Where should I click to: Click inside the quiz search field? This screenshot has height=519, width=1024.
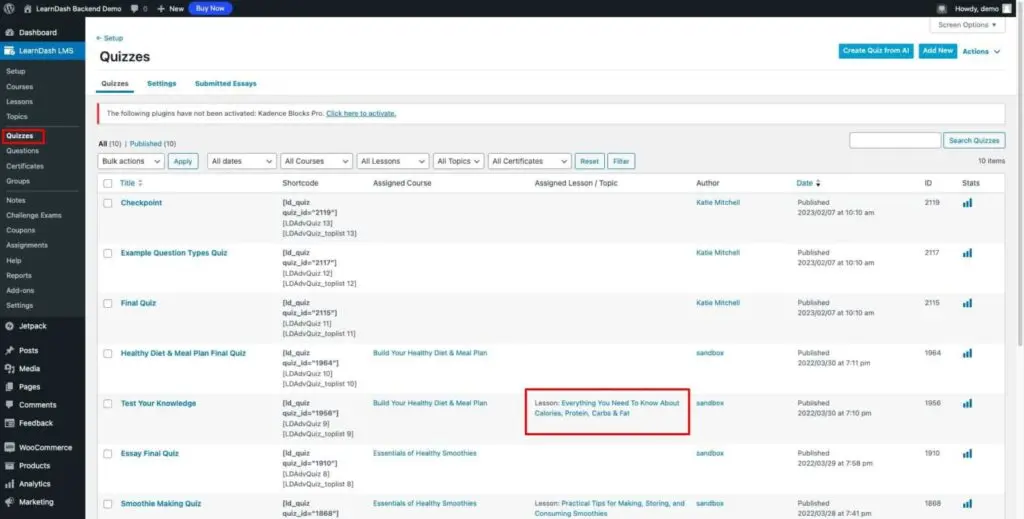[895, 140]
